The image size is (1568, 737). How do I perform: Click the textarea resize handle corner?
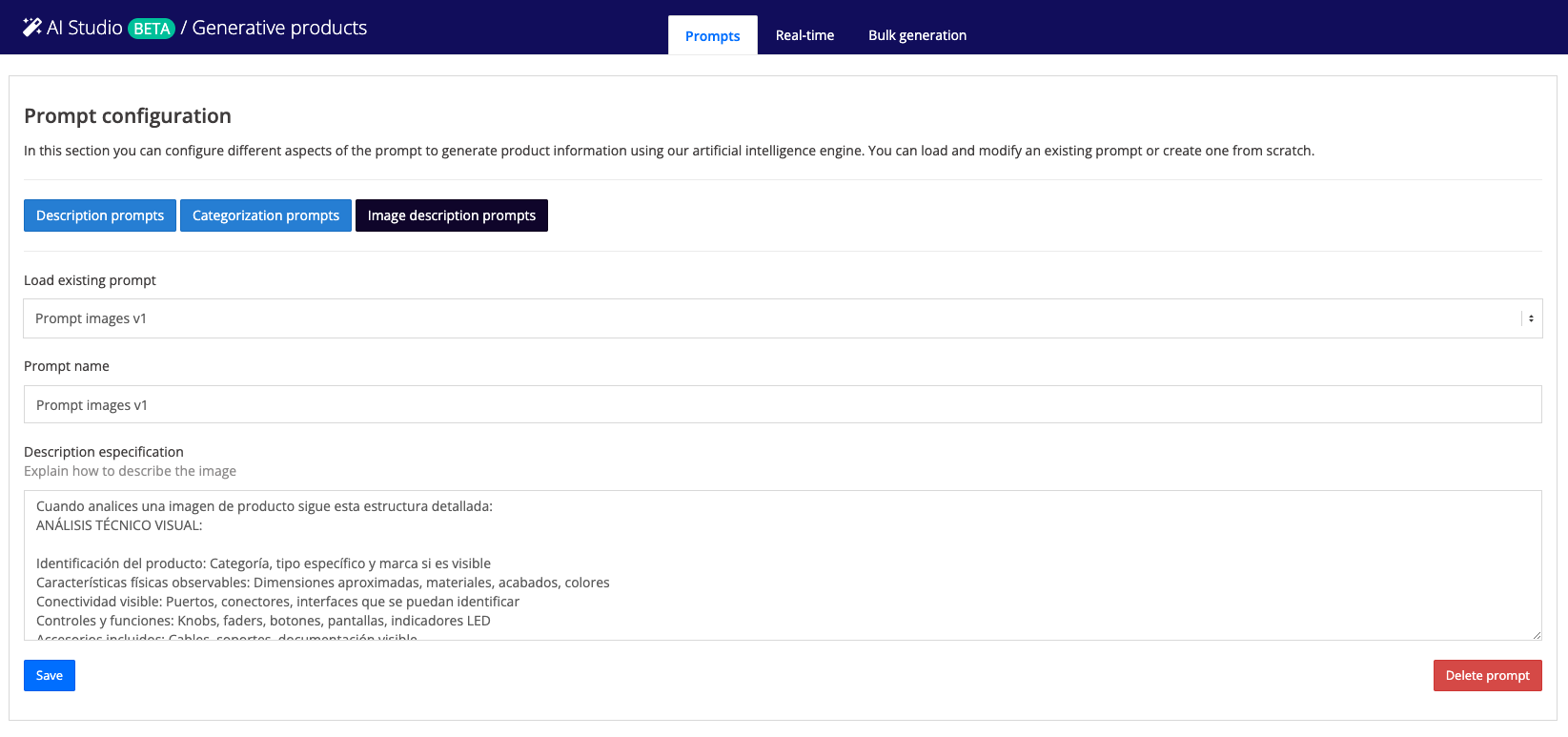[x=1536, y=634]
